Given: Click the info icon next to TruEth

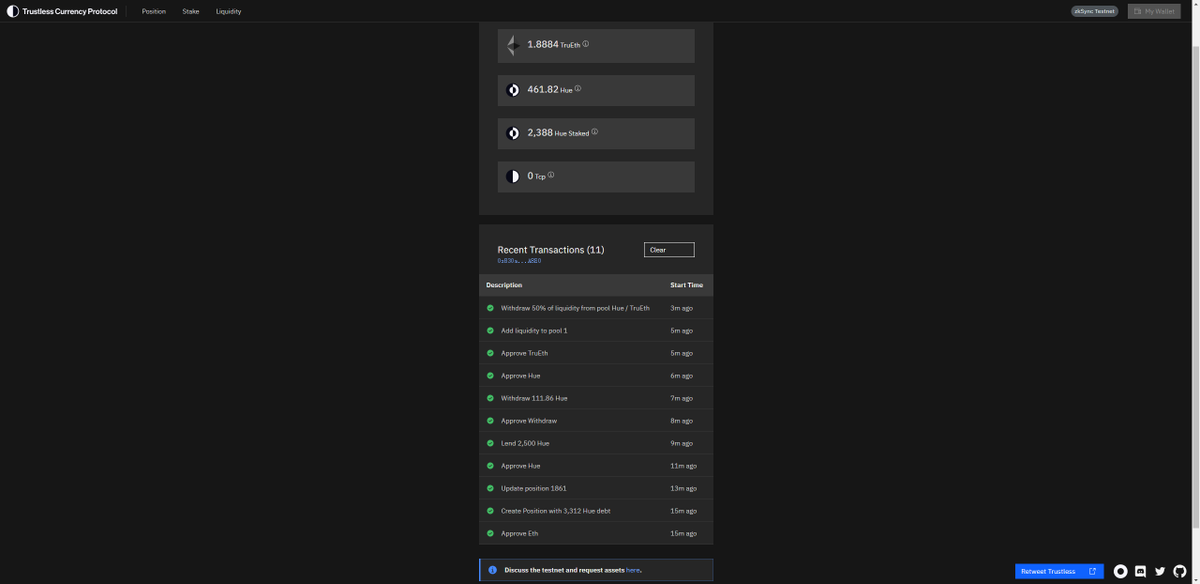Looking at the screenshot, I should (x=586, y=44).
